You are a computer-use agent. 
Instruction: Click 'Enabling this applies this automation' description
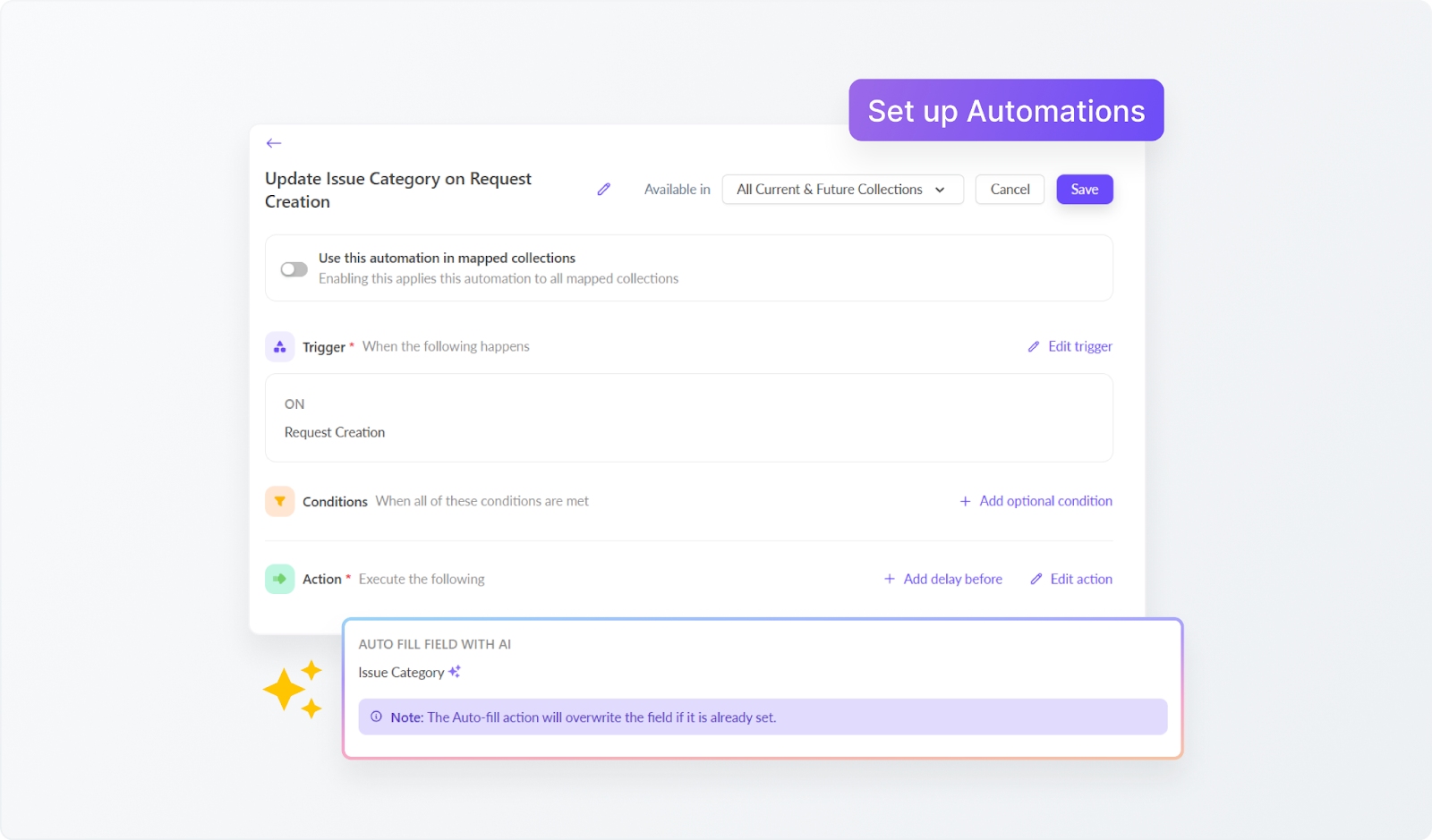(499, 278)
